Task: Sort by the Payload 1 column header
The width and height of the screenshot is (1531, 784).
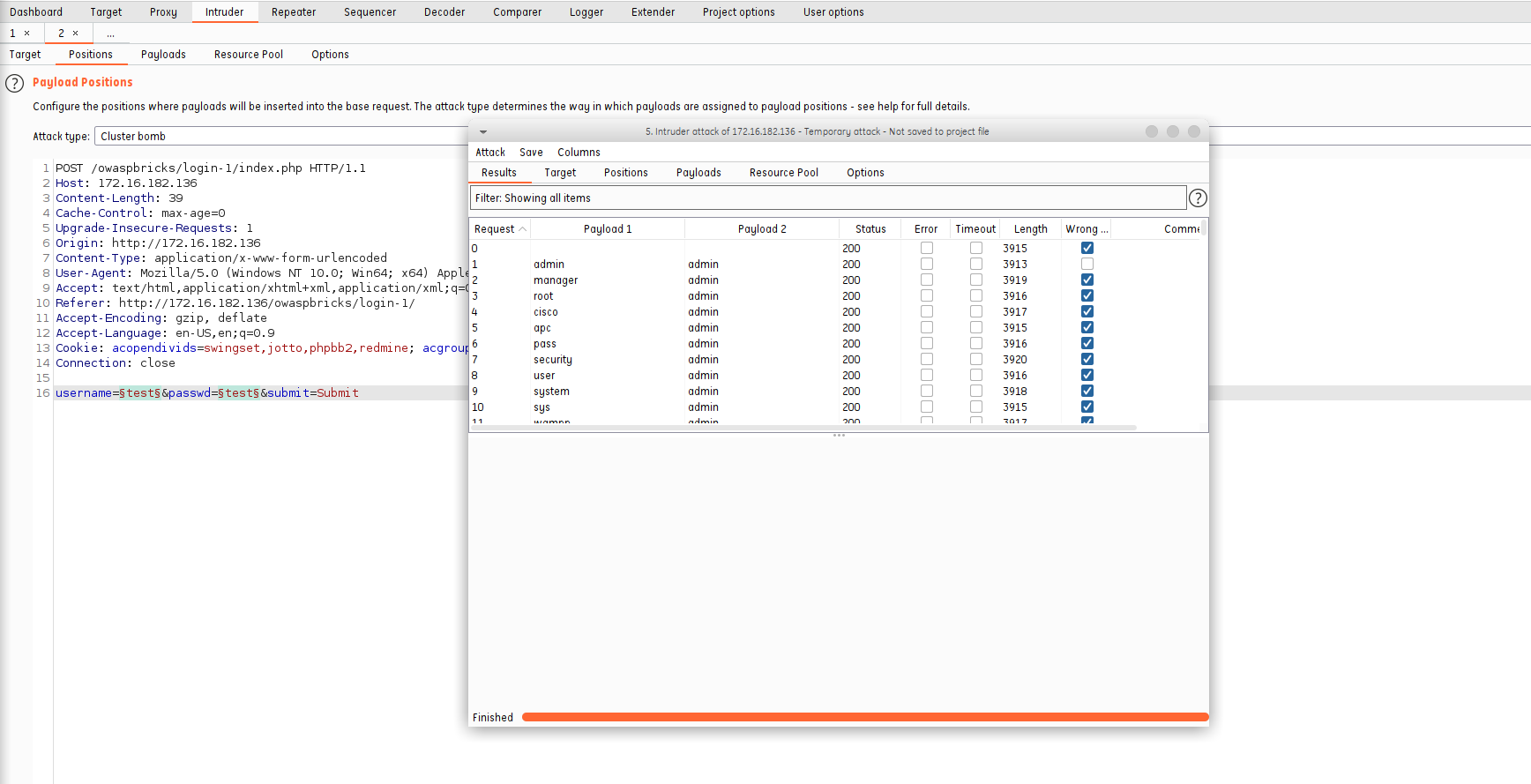Action: 608,229
